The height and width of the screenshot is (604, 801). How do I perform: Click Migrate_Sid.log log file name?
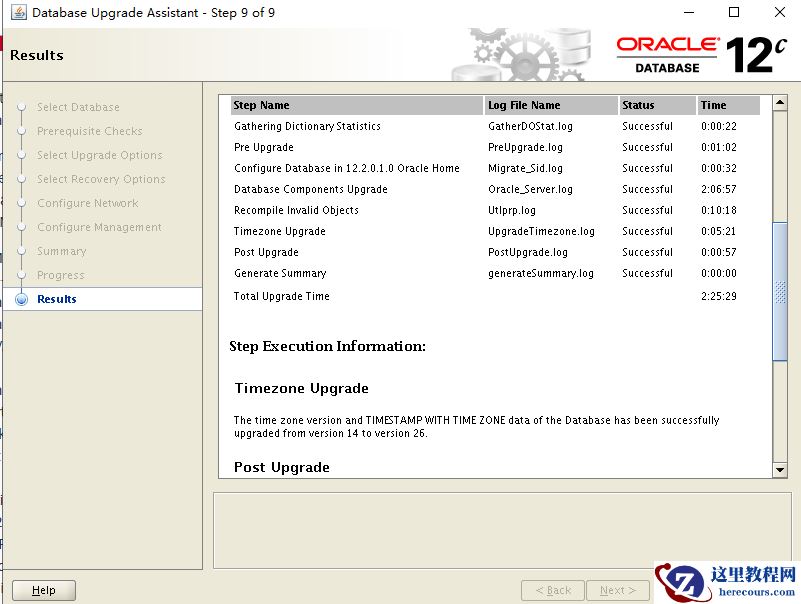(x=525, y=168)
